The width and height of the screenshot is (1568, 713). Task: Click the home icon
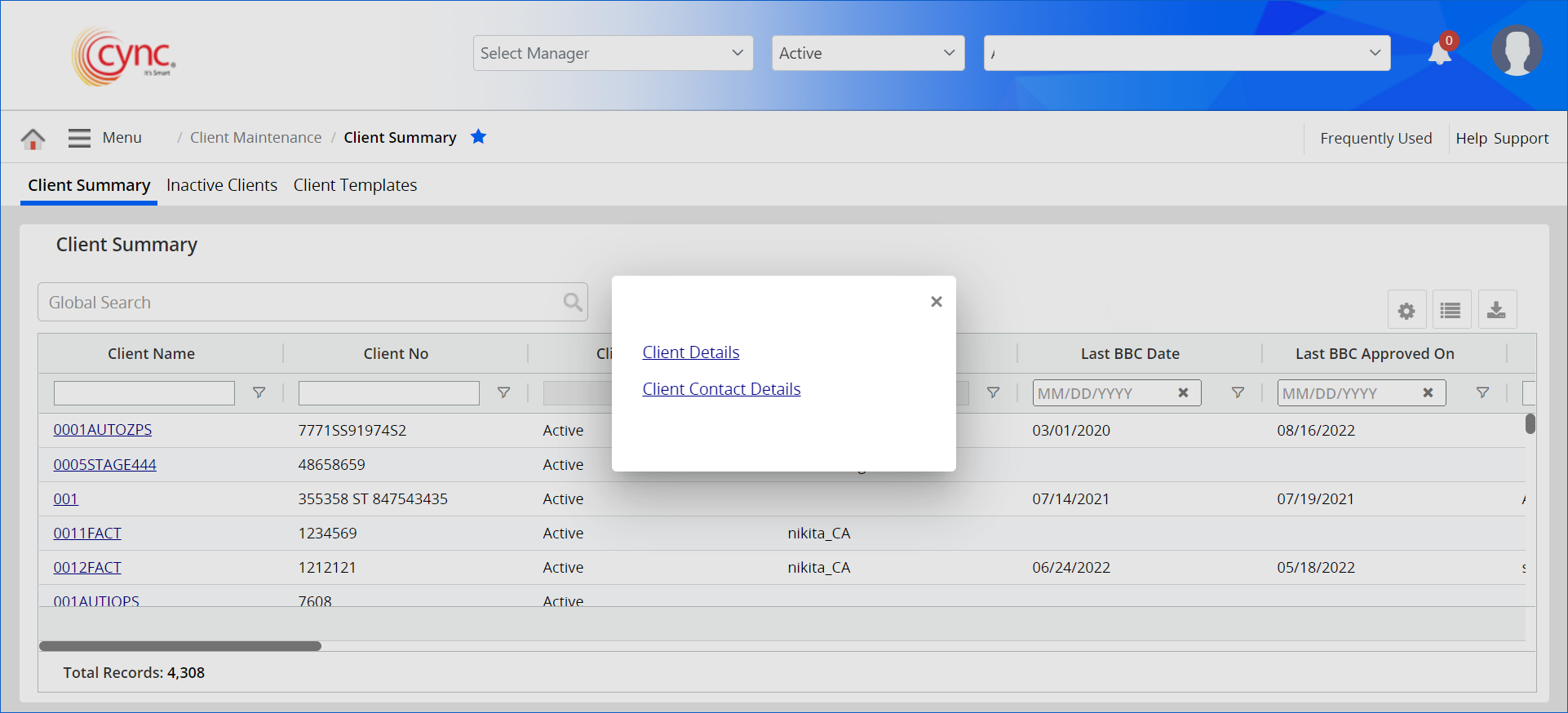tap(33, 139)
